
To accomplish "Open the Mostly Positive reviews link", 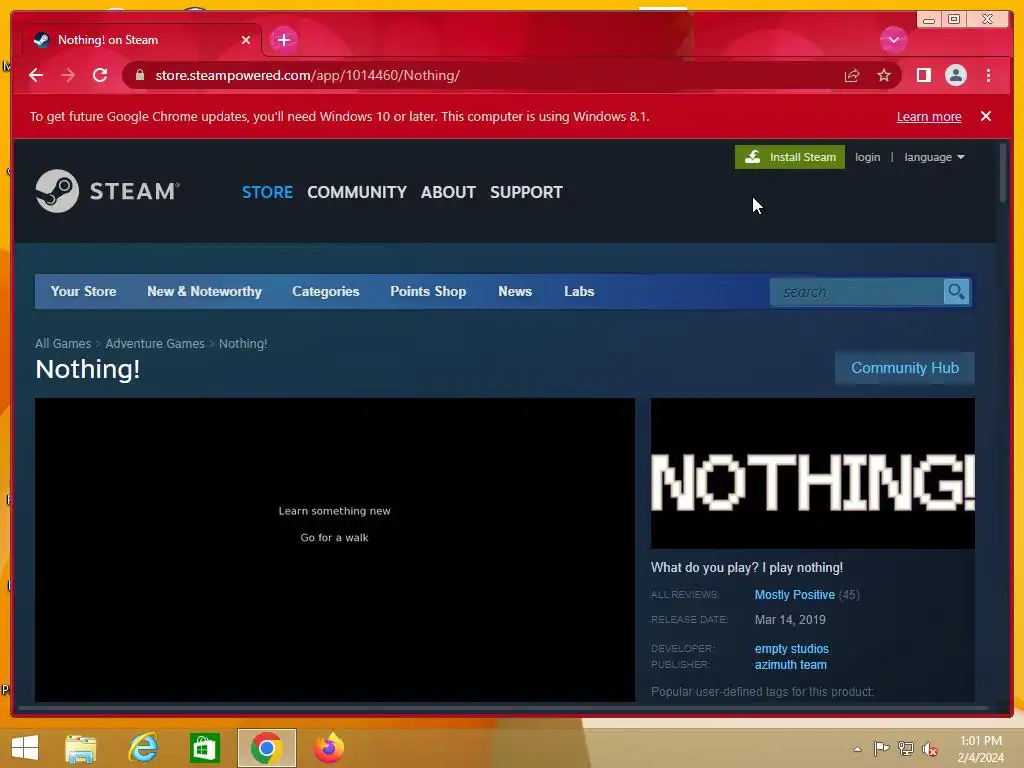I will pyautogui.click(x=794, y=595).
